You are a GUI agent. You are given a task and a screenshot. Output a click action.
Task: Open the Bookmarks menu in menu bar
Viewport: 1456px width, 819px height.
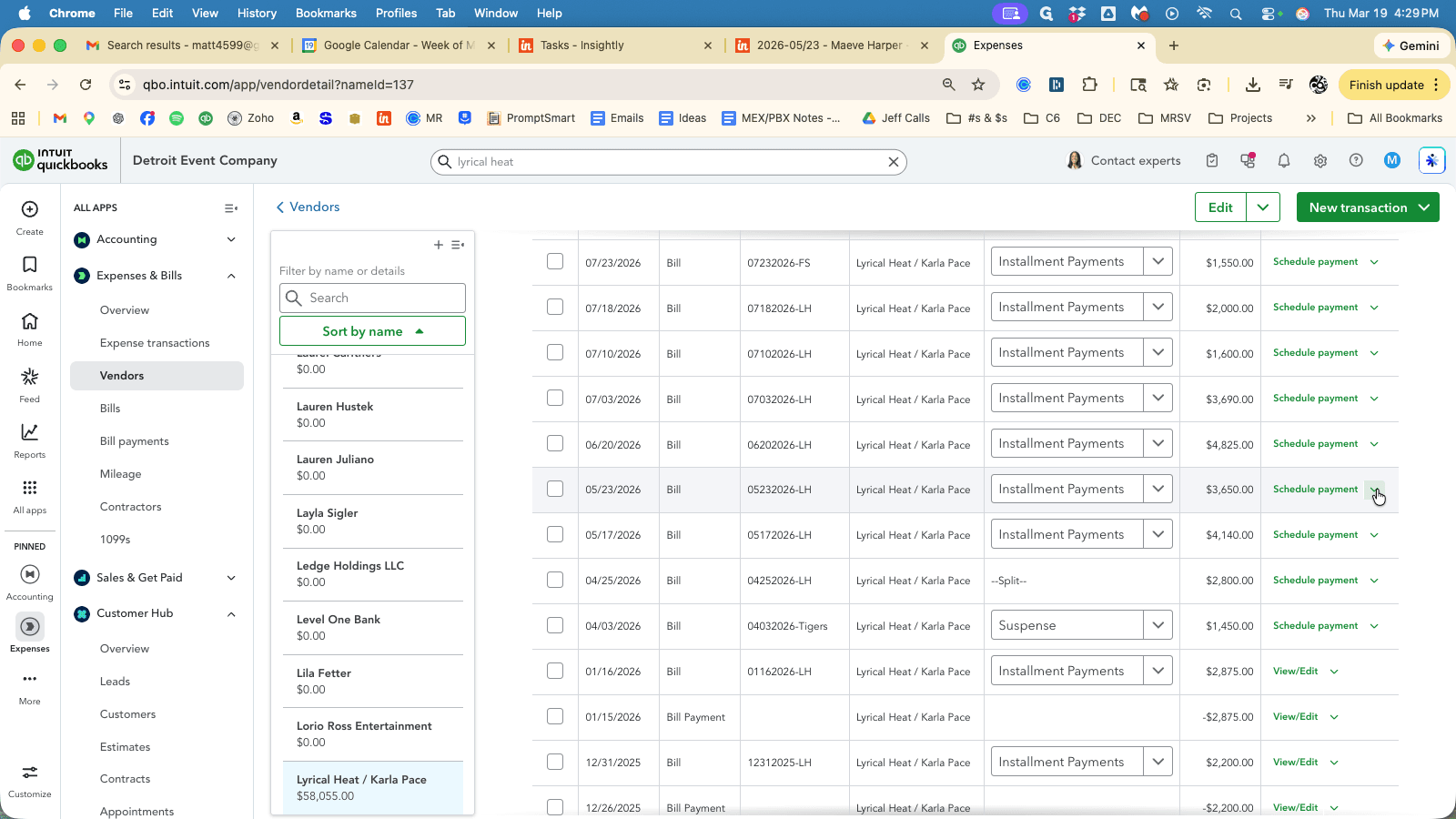(x=326, y=13)
